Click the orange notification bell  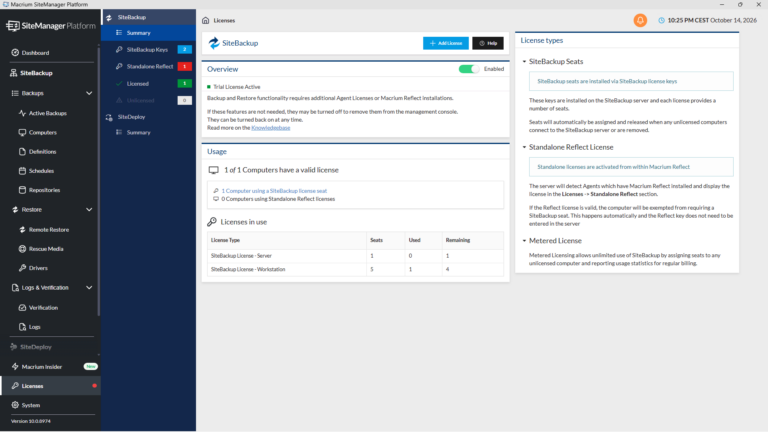[640, 20]
